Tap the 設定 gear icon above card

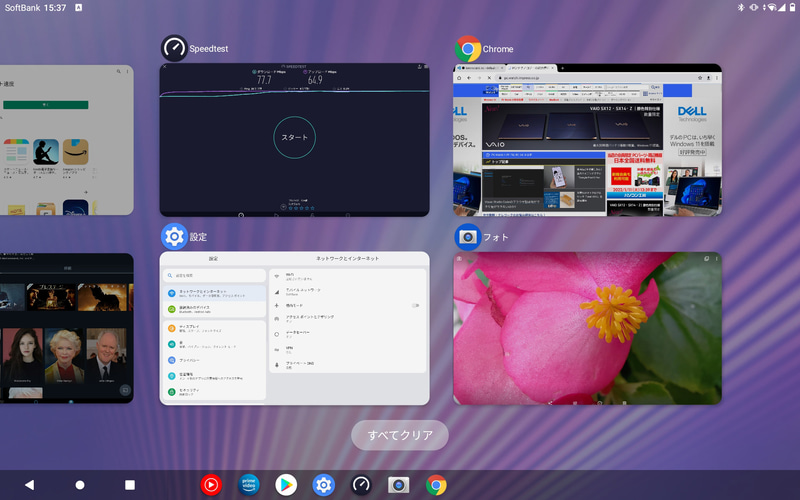[x=174, y=237]
